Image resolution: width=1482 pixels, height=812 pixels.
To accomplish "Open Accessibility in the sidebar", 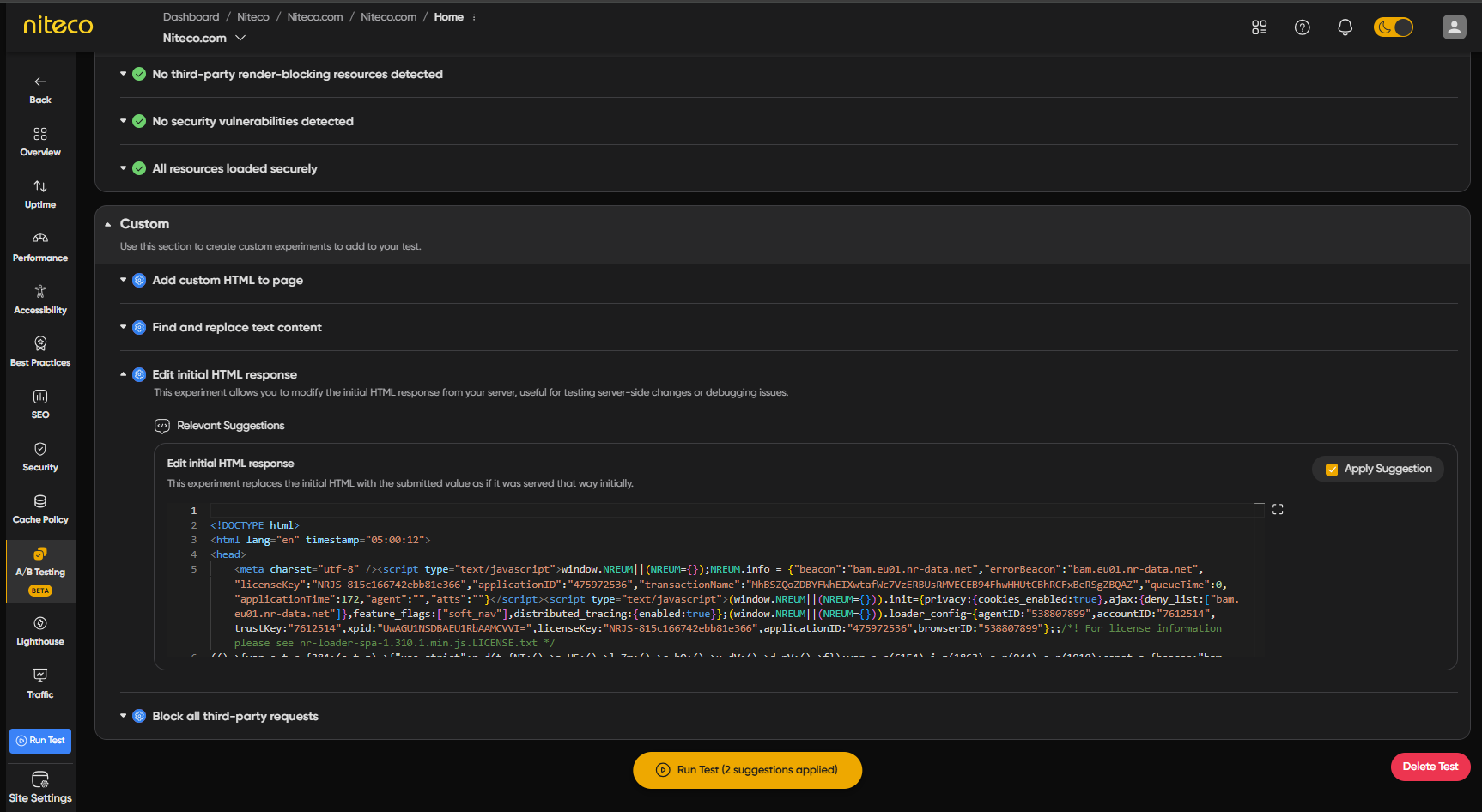I will pyautogui.click(x=40, y=300).
